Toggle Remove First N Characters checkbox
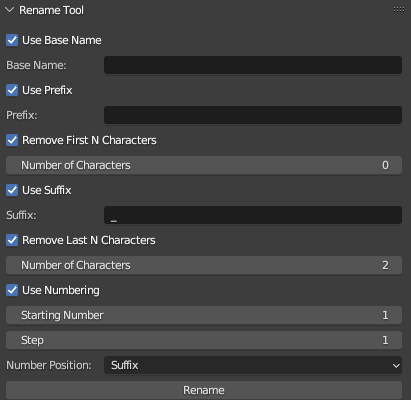This screenshot has height=400, width=411. [12, 140]
